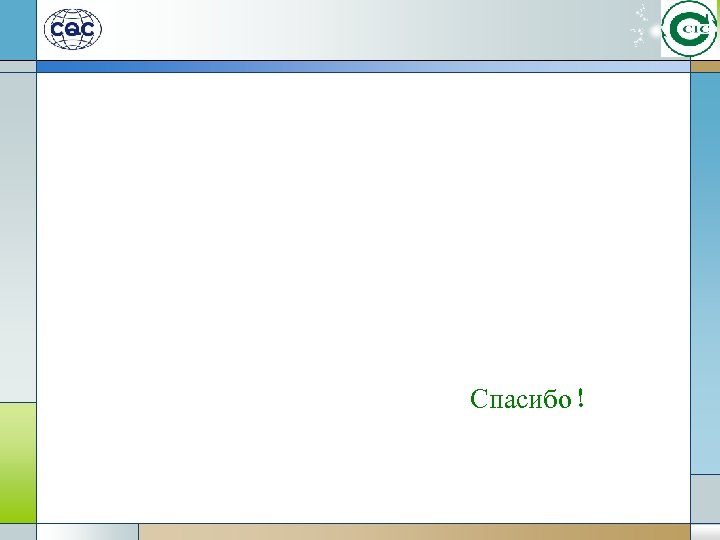
Task: Click the blue square in top-left corner
Action: pyautogui.click(x=17, y=29)
